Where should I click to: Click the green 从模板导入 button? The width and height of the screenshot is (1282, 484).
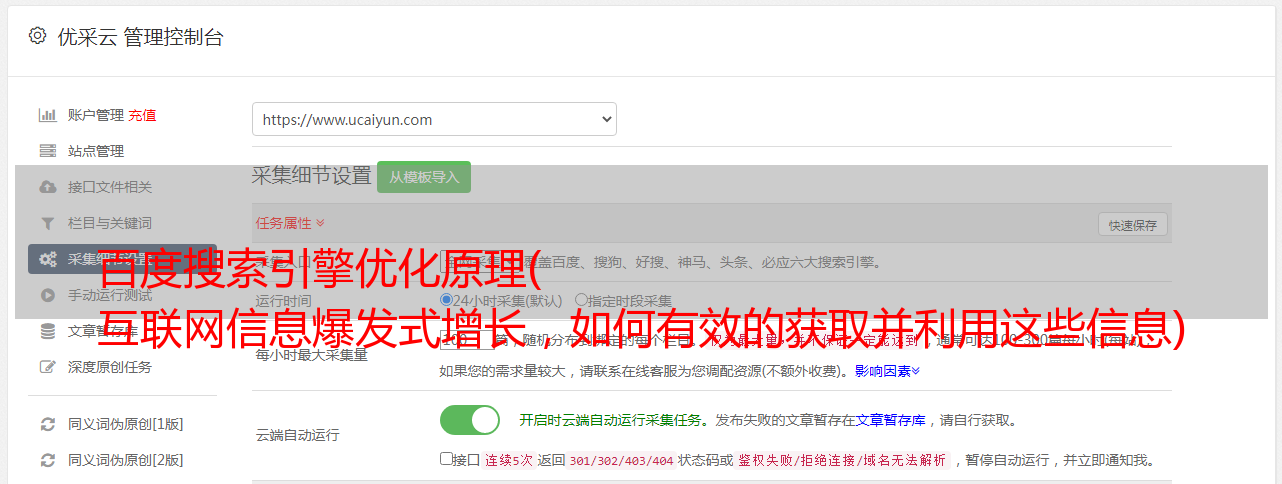pos(424,177)
